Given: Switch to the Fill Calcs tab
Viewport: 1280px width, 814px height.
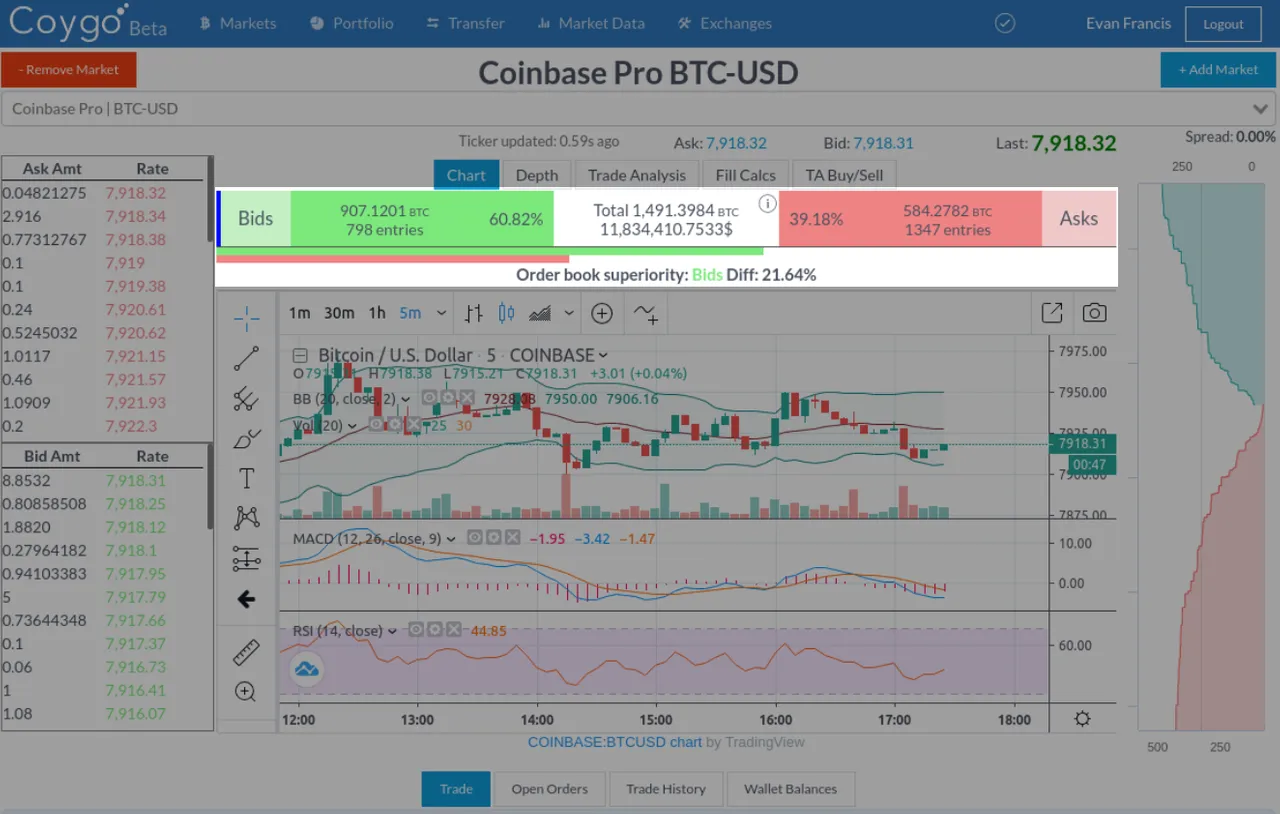Looking at the screenshot, I should pos(746,175).
